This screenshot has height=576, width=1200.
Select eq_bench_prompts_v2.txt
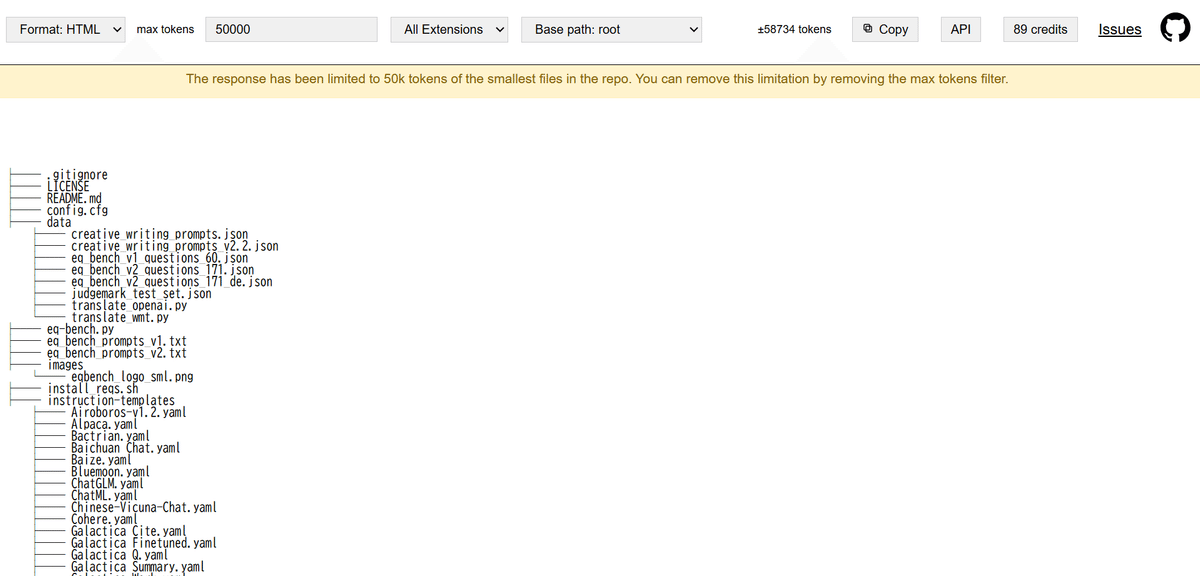[x=117, y=353]
